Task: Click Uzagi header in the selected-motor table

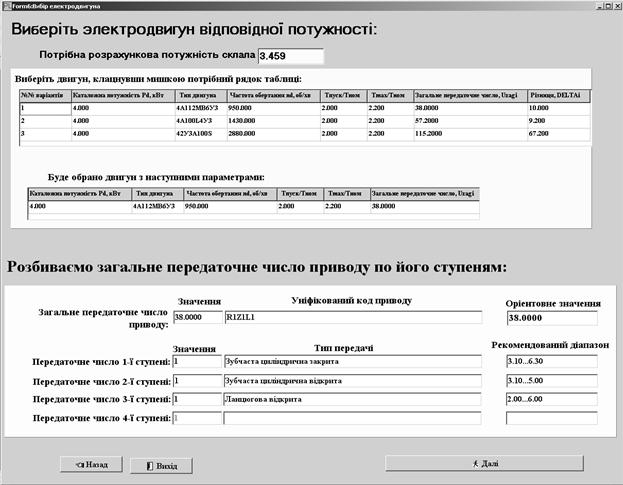Action: pyautogui.click(x=425, y=194)
